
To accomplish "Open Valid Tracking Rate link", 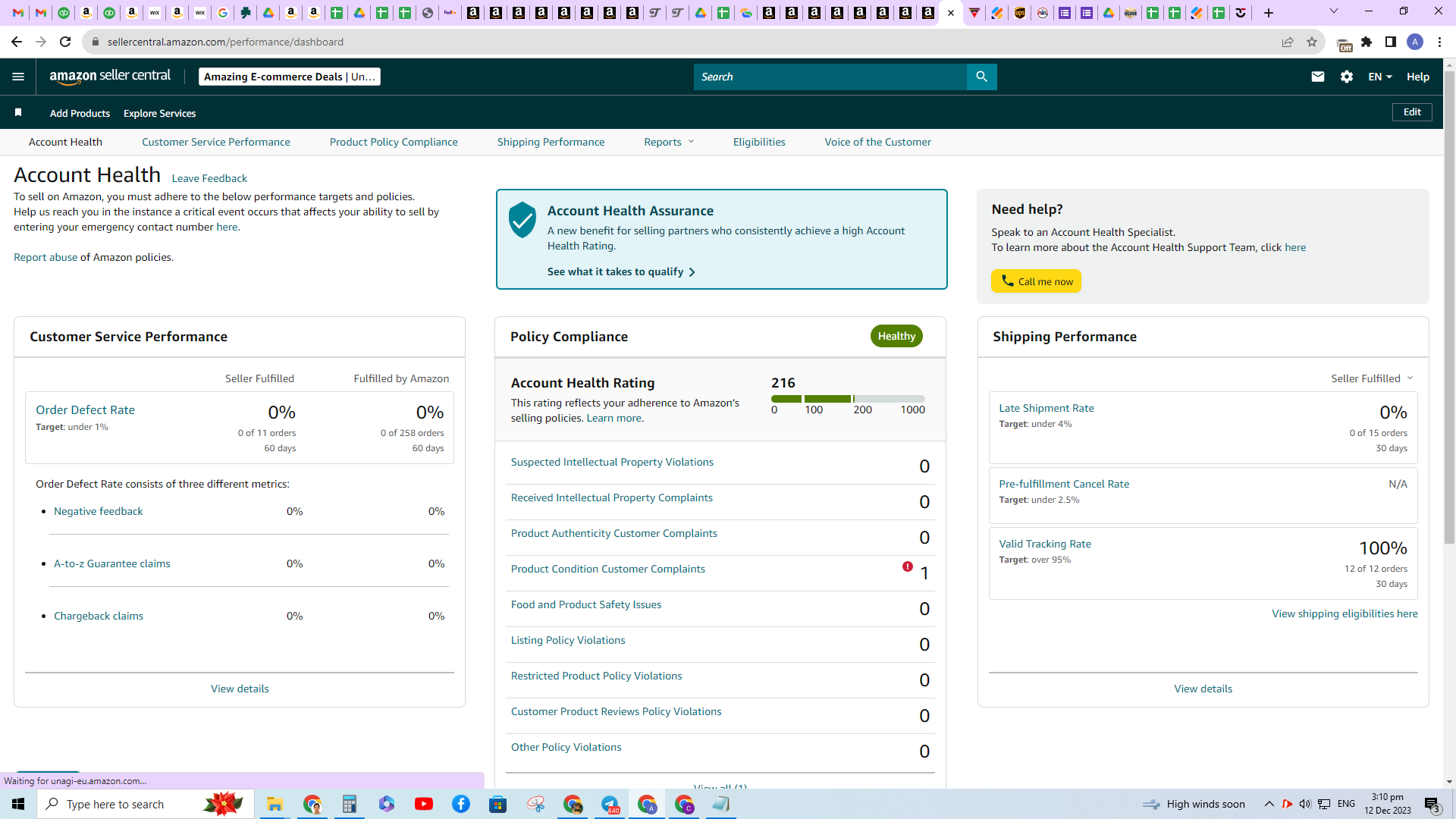I will [x=1045, y=544].
